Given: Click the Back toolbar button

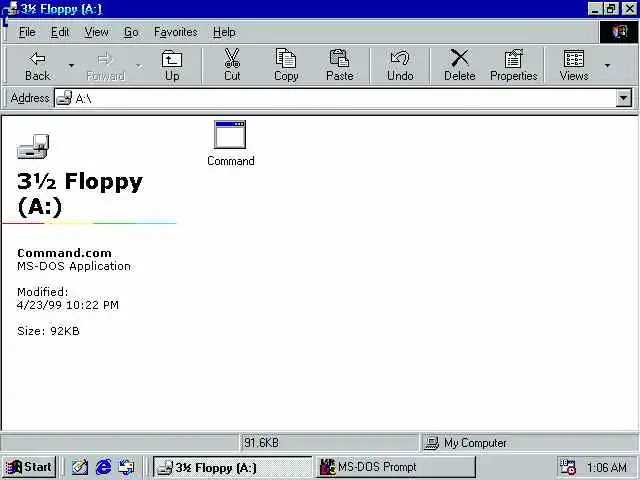Looking at the screenshot, I should 38,65.
